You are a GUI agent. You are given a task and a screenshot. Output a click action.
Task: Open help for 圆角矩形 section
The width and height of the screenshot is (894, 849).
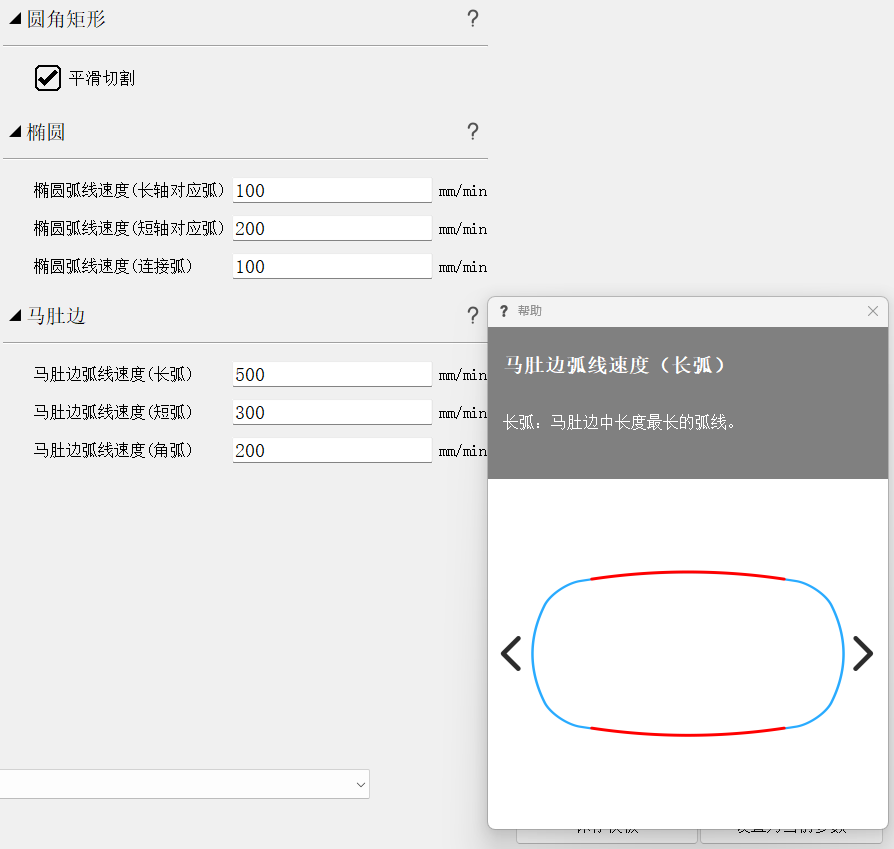473,19
